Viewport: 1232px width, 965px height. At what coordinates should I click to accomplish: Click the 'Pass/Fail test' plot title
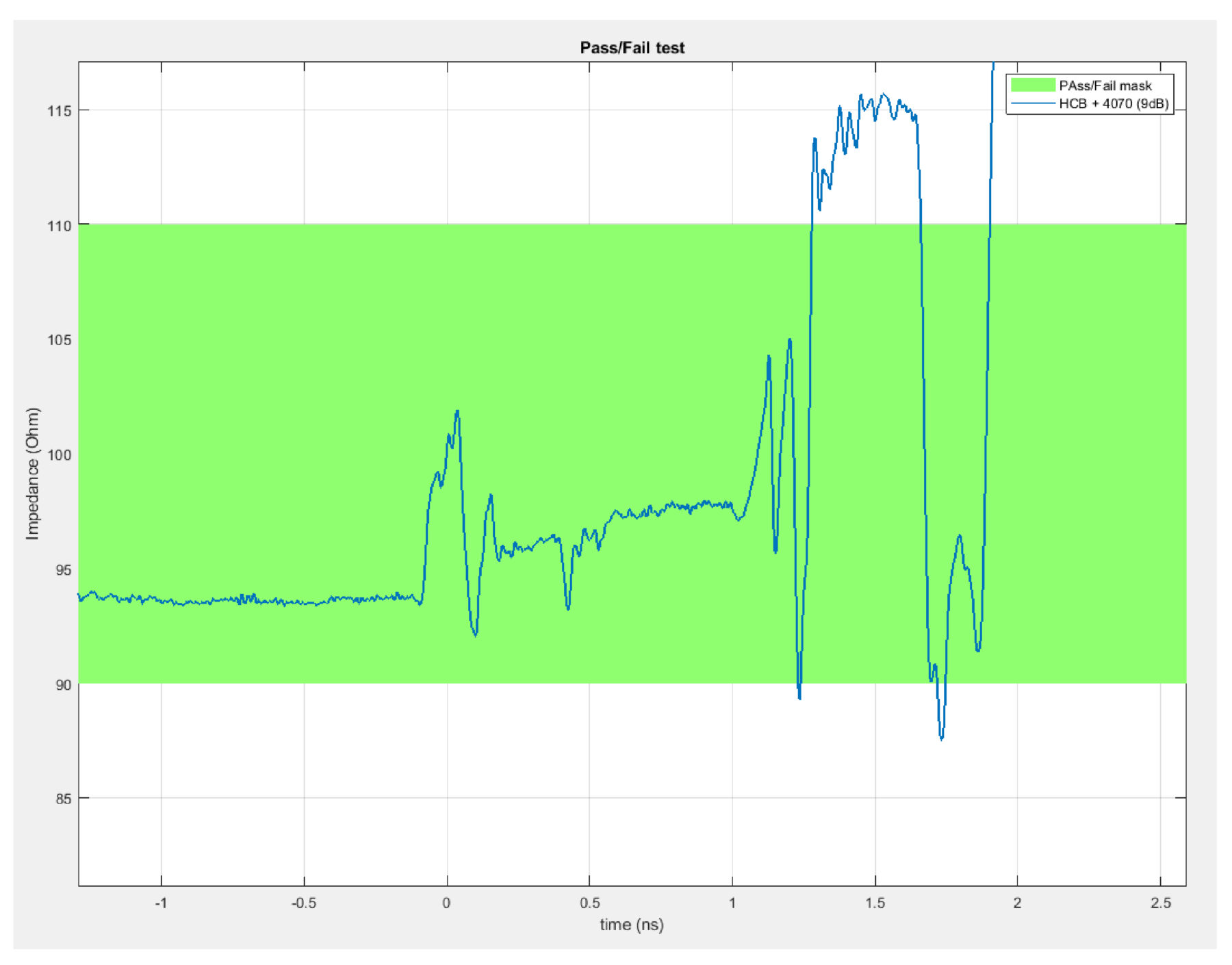[x=632, y=48]
